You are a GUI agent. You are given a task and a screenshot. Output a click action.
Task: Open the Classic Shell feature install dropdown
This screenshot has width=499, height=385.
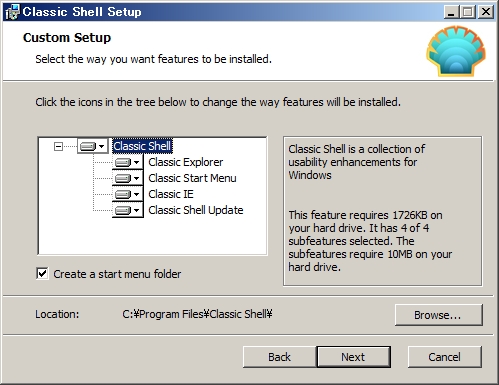93,146
